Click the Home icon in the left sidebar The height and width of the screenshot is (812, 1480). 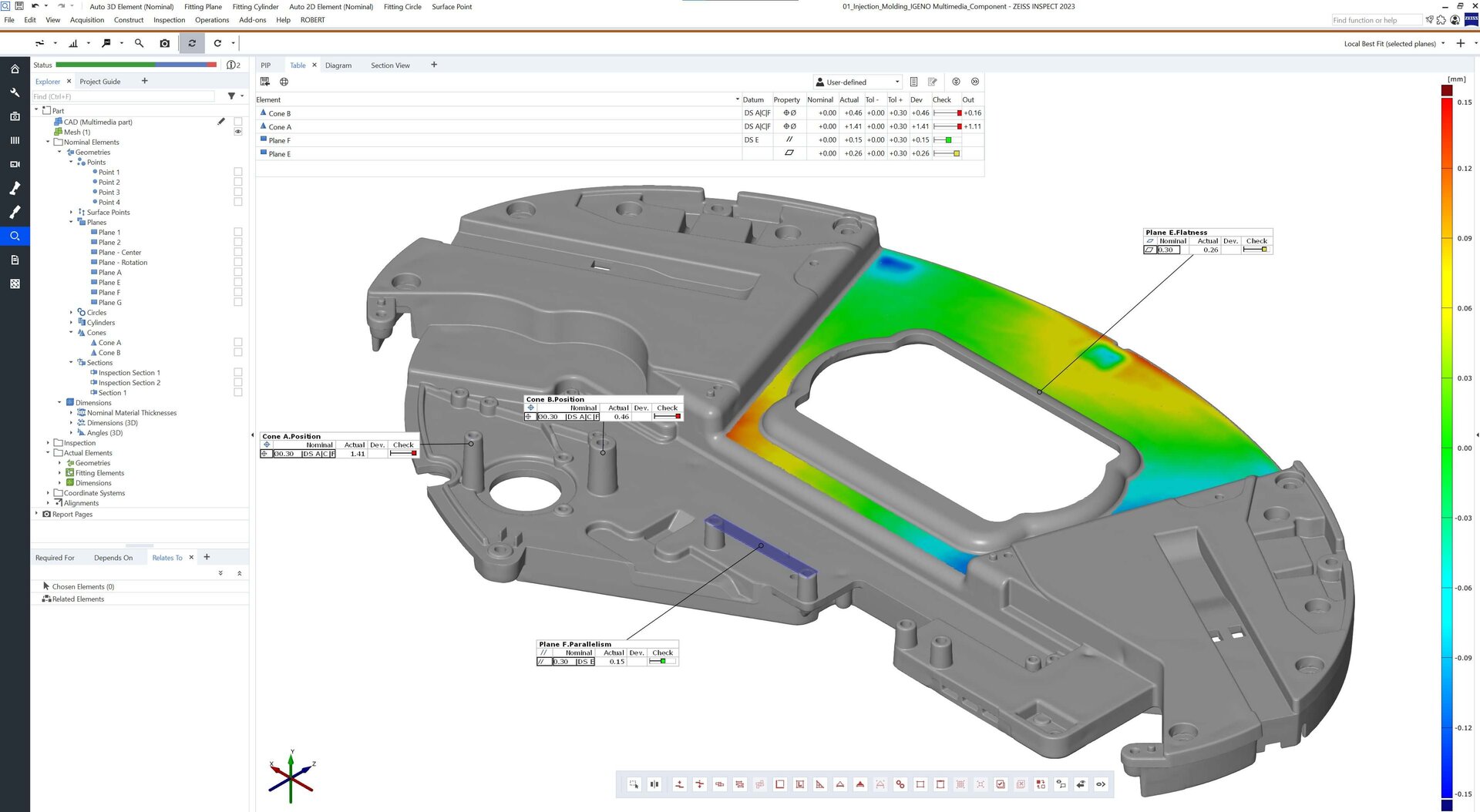pos(15,69)
